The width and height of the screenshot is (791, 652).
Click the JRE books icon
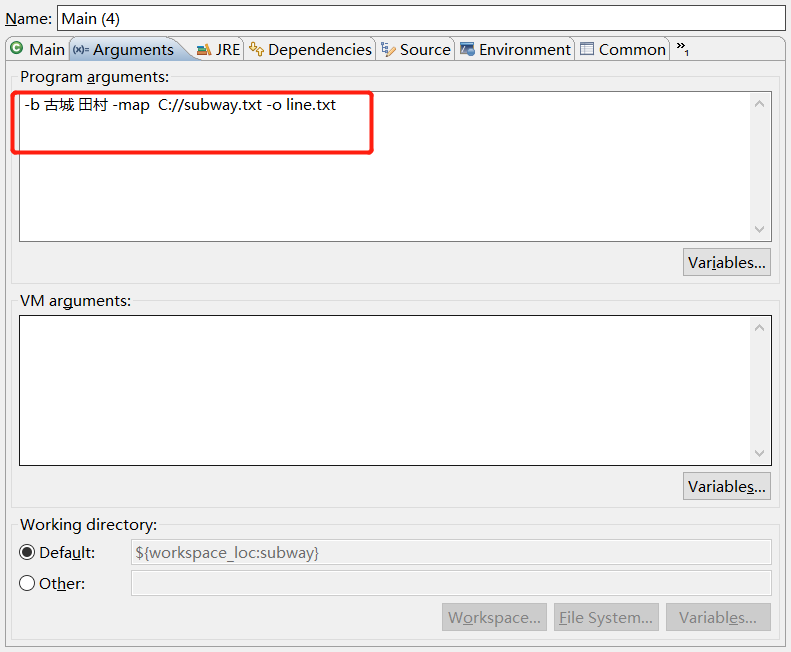204,49
